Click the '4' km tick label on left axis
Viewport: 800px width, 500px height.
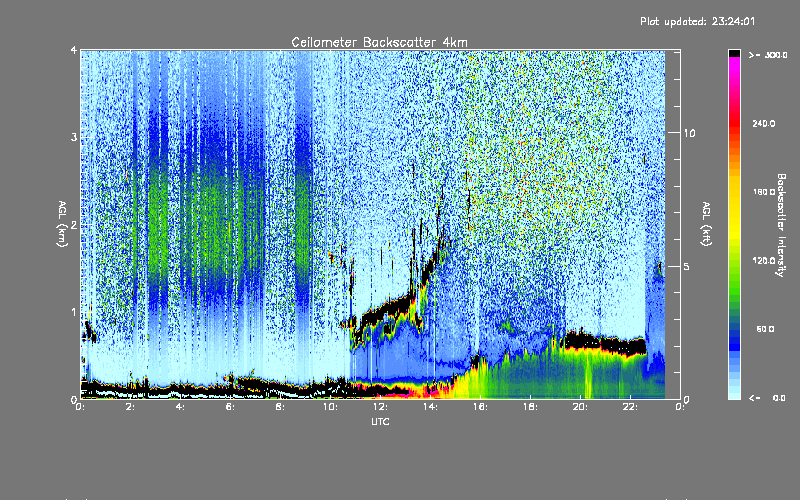74,50
